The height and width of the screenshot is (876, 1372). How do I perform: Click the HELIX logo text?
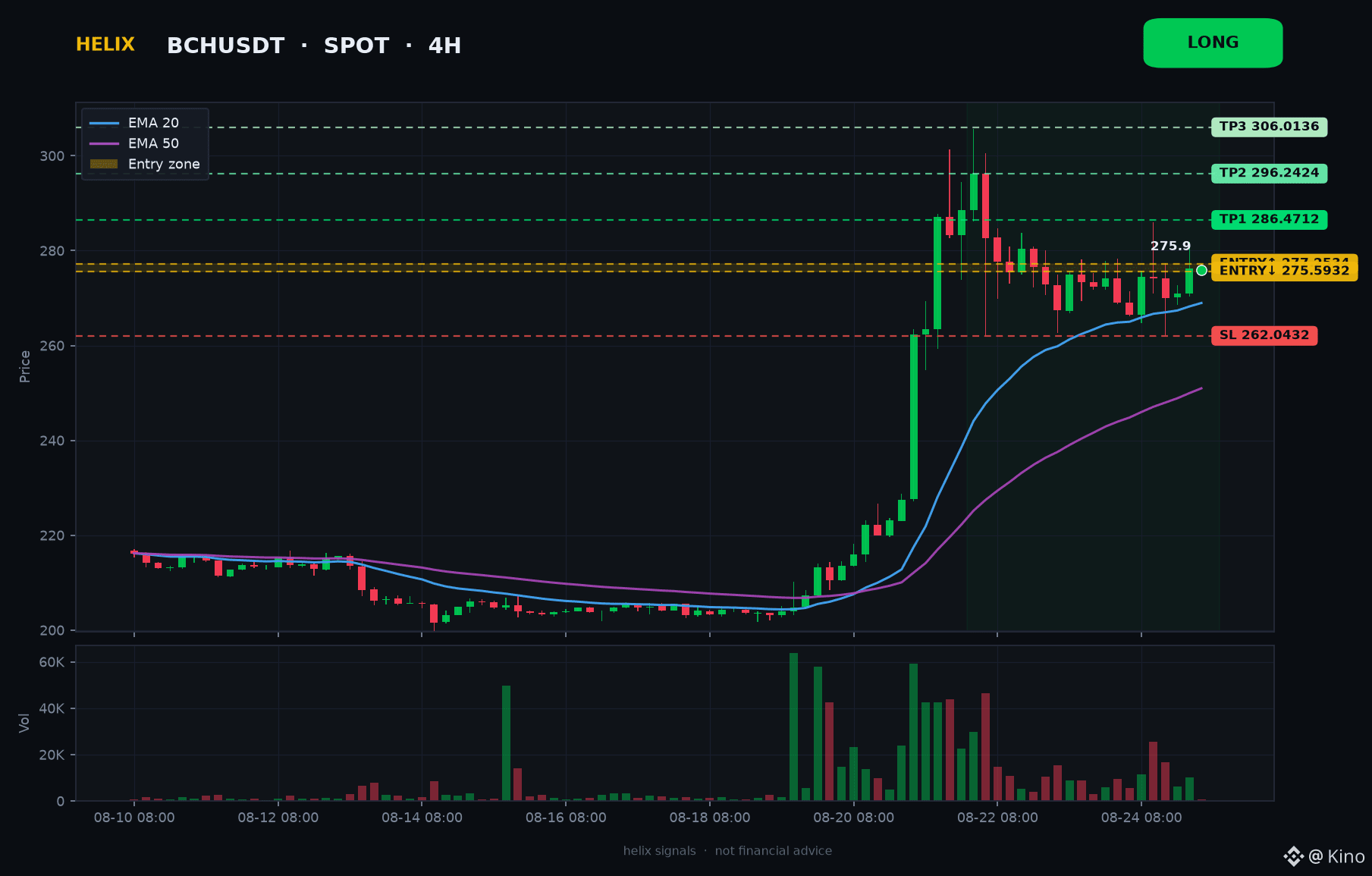105,45
